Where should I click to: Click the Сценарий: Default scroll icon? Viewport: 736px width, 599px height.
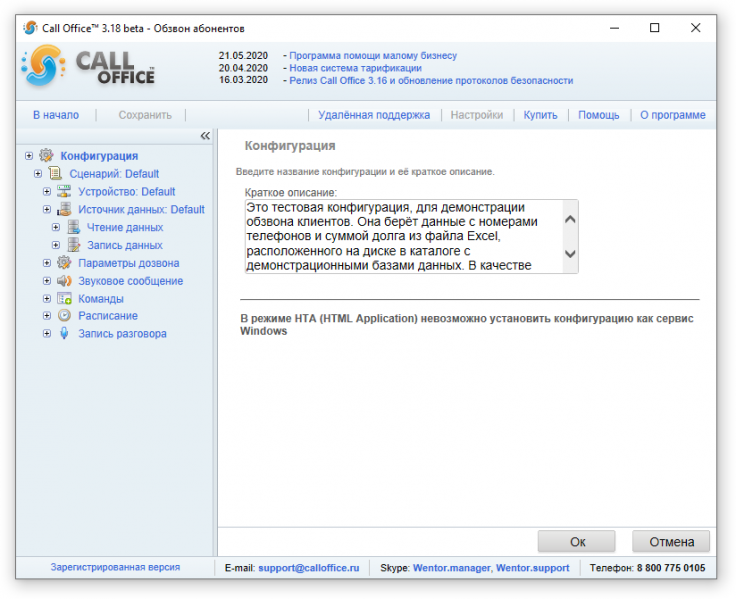coord(55,174)
